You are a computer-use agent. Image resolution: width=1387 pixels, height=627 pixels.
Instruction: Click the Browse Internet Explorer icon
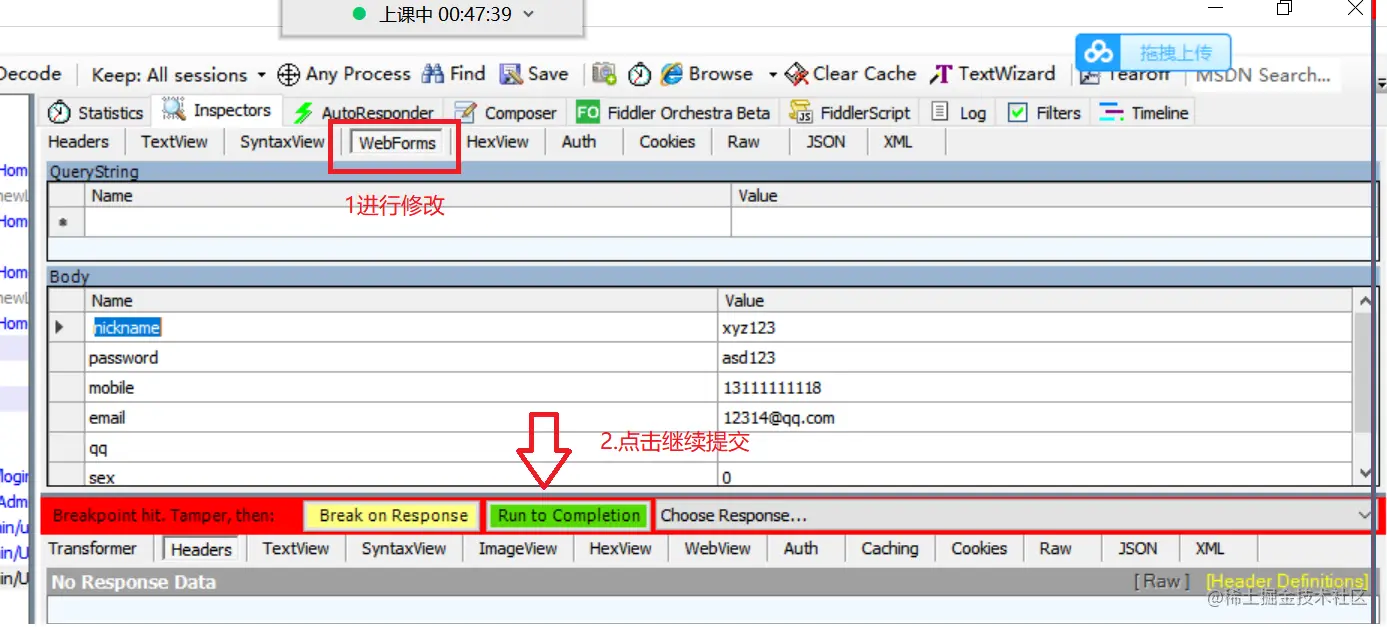coord(671,74)
